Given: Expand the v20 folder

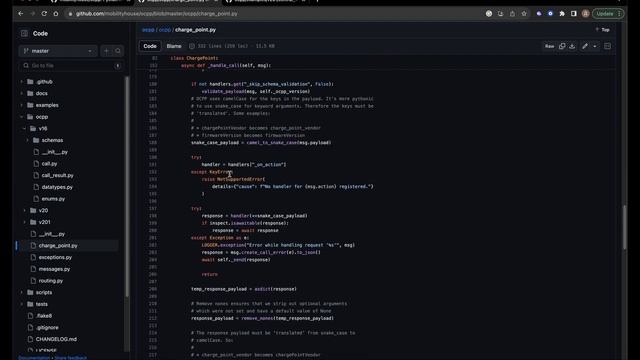Looking at the screenshot, I should 24,211.
